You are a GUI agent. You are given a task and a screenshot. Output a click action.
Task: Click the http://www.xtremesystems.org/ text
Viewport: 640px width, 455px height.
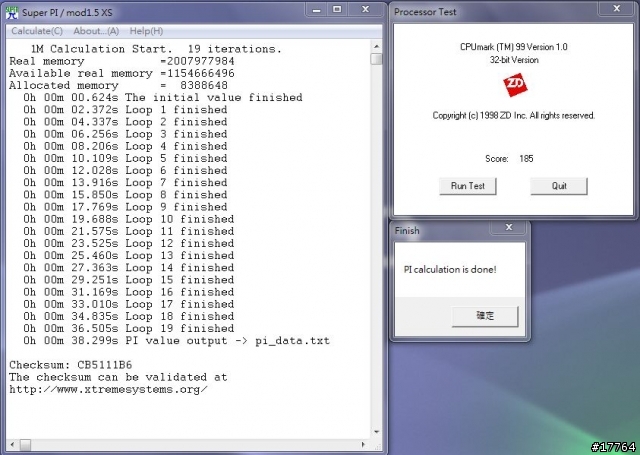click(x=108, y=389)
